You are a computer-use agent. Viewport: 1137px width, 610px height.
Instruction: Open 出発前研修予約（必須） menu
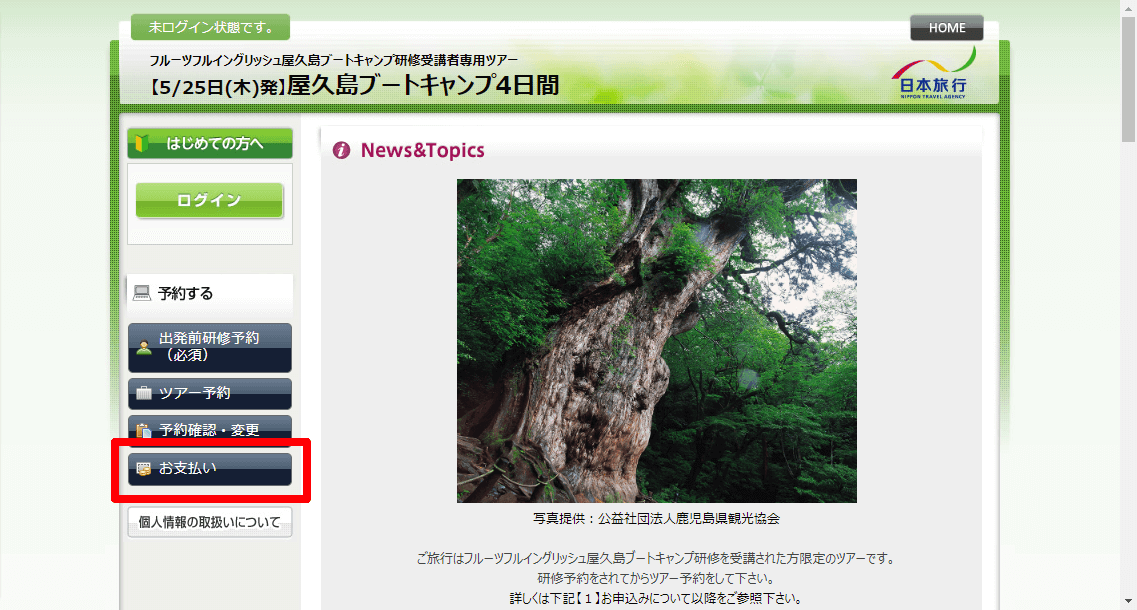coord(210,347)
